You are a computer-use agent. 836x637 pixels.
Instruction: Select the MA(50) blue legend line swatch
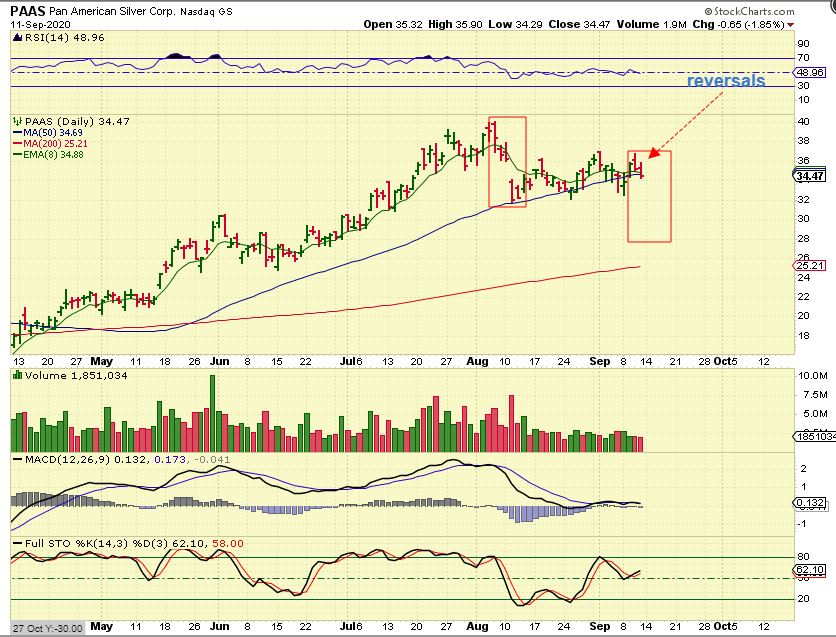17,133
